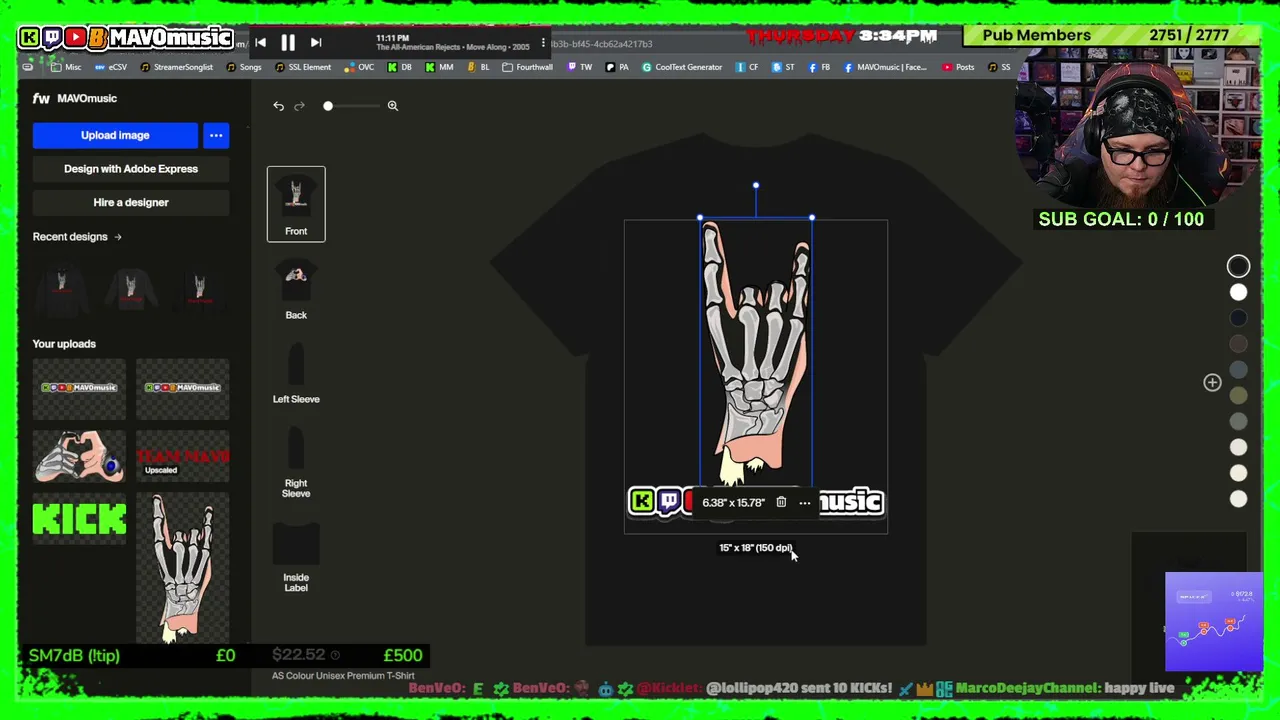1280x720 pixels.
Task: Skip to previous track in media popup
Action: pos(260,42)
